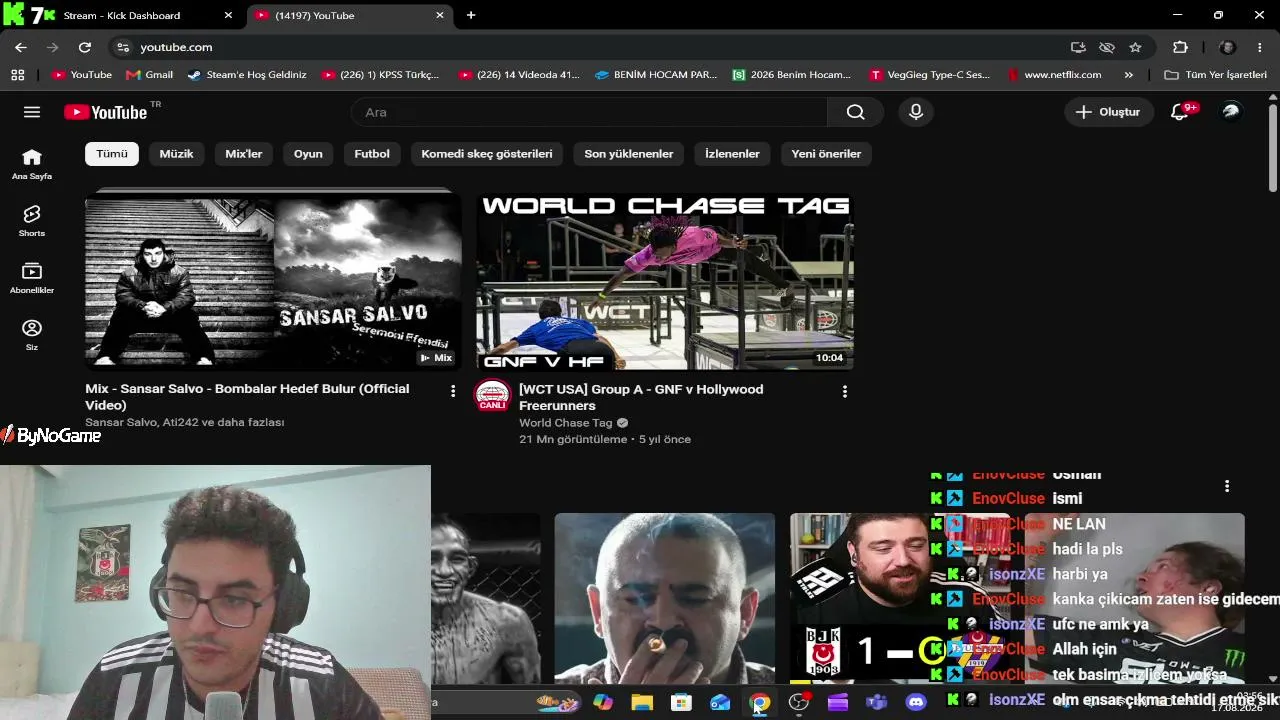This screenshot has width=1280, height=720.
Task: Open options menu for WCT USA video
Action: pos(845,391)
